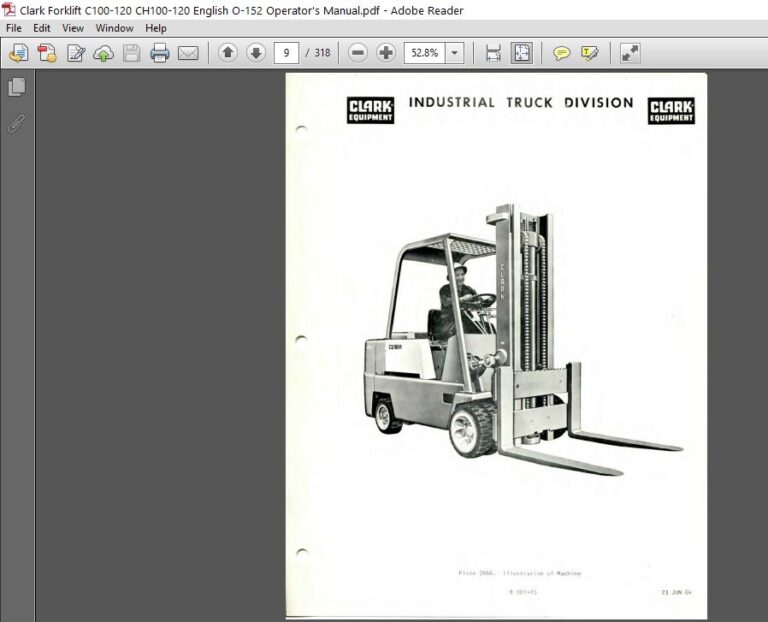The image size is (768, 622).
Task: Switch to read mode with expand arrows icon
Action: click(630, 53)
